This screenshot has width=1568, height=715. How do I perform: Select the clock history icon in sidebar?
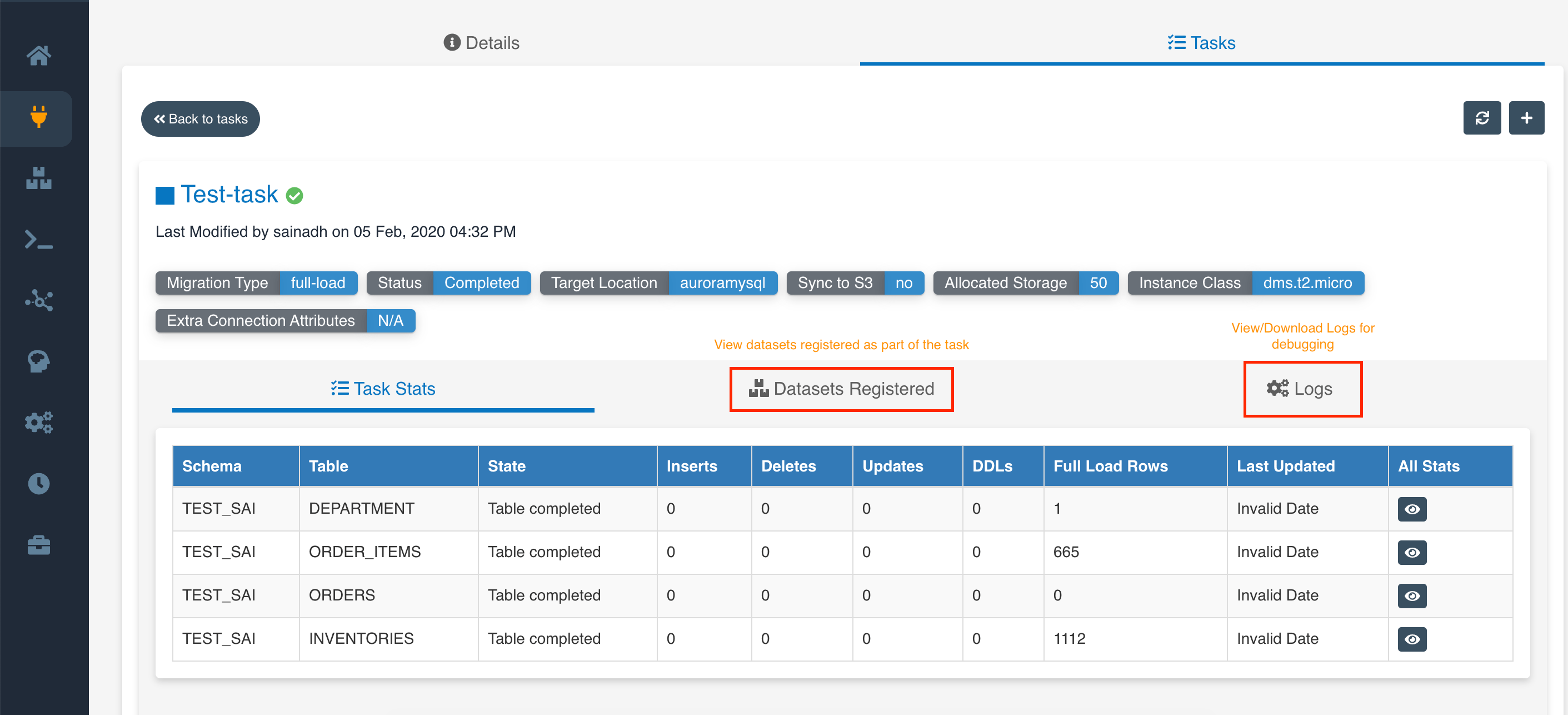38,483
